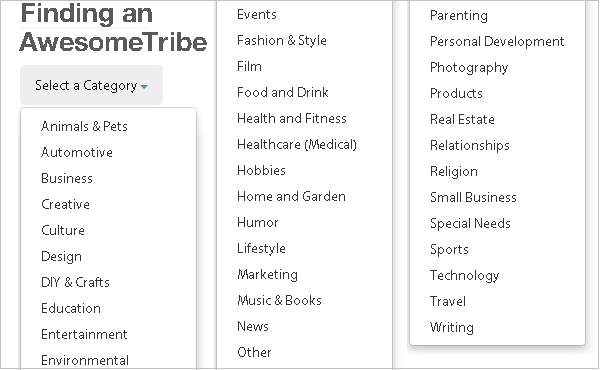Click the Relationships category
This screenshot has width=600, height=370.
click(x=470, y=146)
